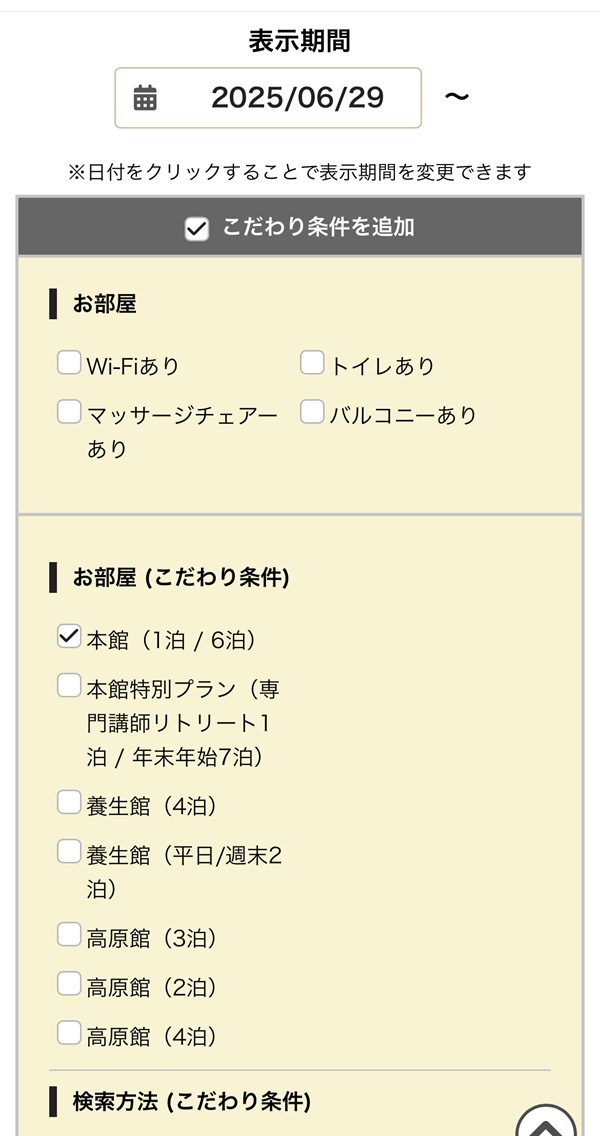The height and width of the screenshot is (1136, 600).
Task: Collapse the こだわり条件を追加 header bar
Action: 300,227
